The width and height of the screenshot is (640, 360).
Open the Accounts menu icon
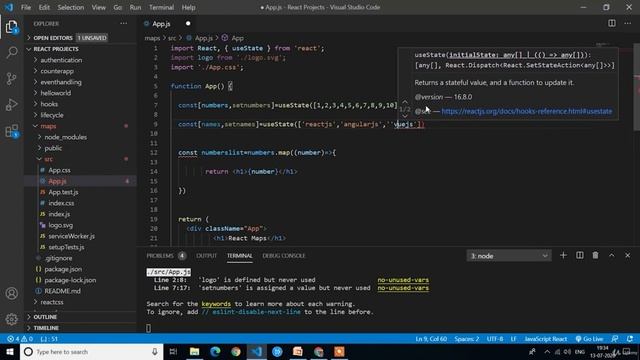pyautogui.click(x=11, y=293)
